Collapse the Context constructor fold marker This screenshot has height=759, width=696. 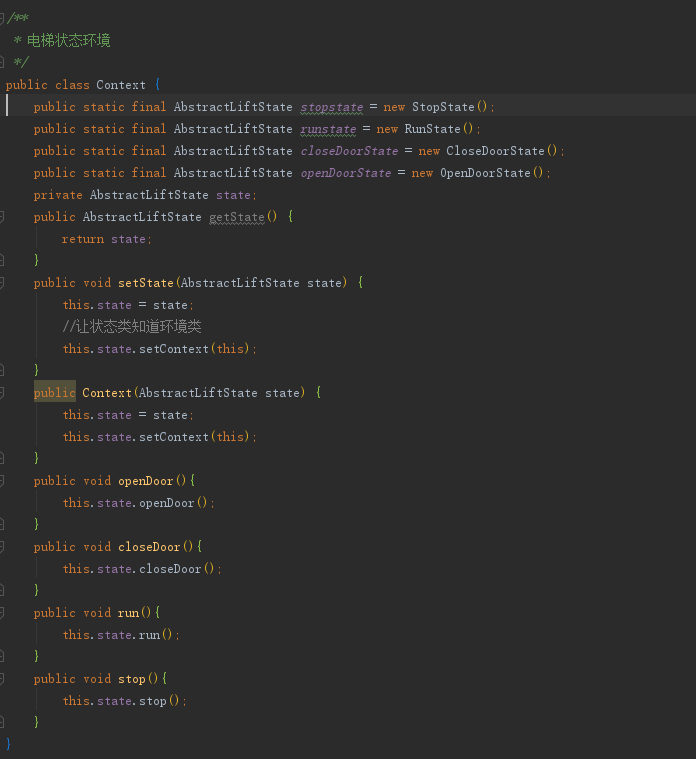pos(2,393)
